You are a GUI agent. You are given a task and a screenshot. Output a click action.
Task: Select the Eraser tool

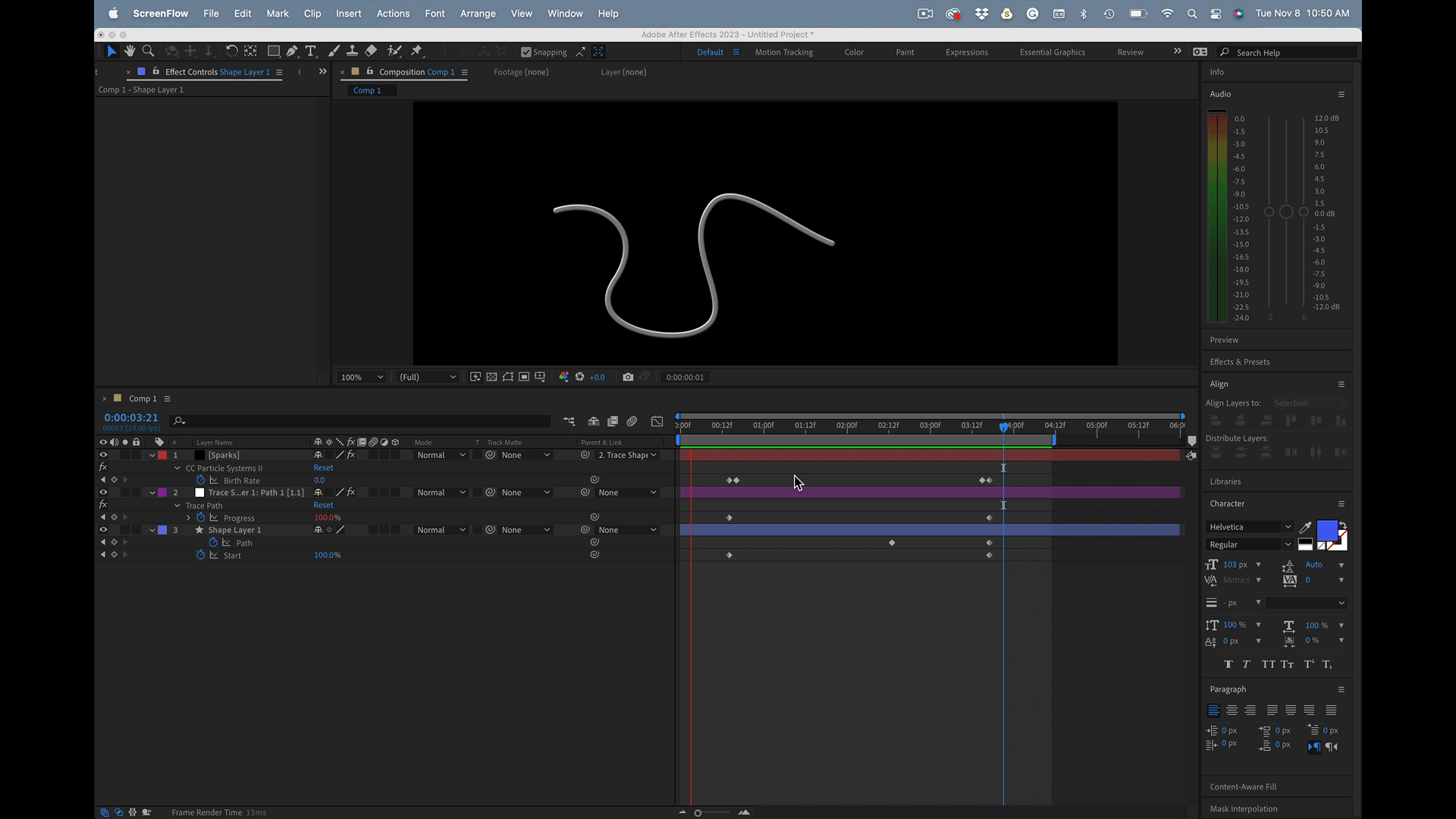click(371, 51)
